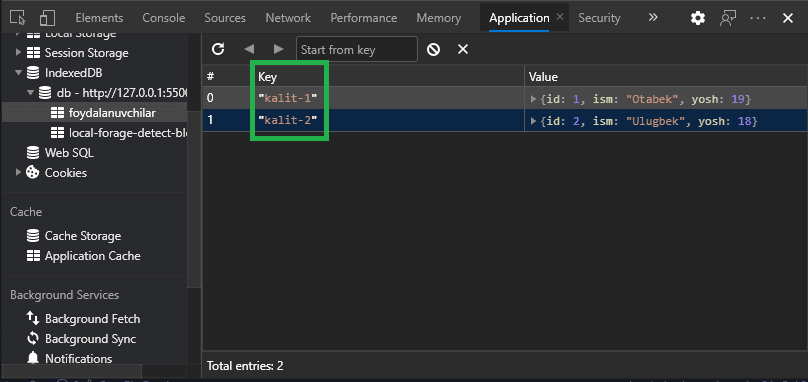Image resolution: width=808 pixels, height=382 pixels.
Task: Switch to the Elements tab
Action: click(99, 18)
